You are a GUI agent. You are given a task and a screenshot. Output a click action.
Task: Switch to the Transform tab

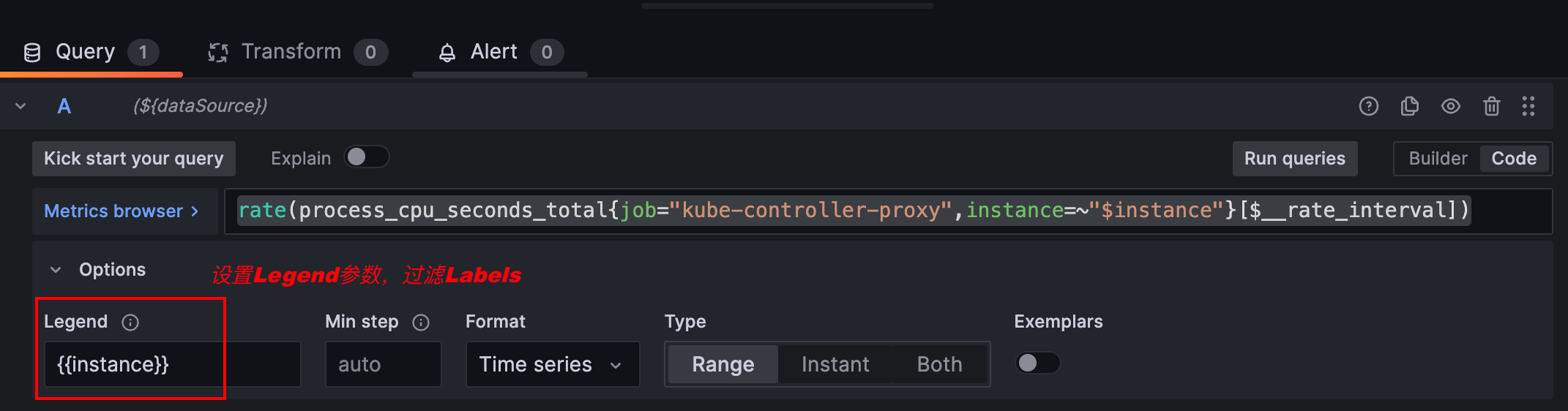pos(291,52)
